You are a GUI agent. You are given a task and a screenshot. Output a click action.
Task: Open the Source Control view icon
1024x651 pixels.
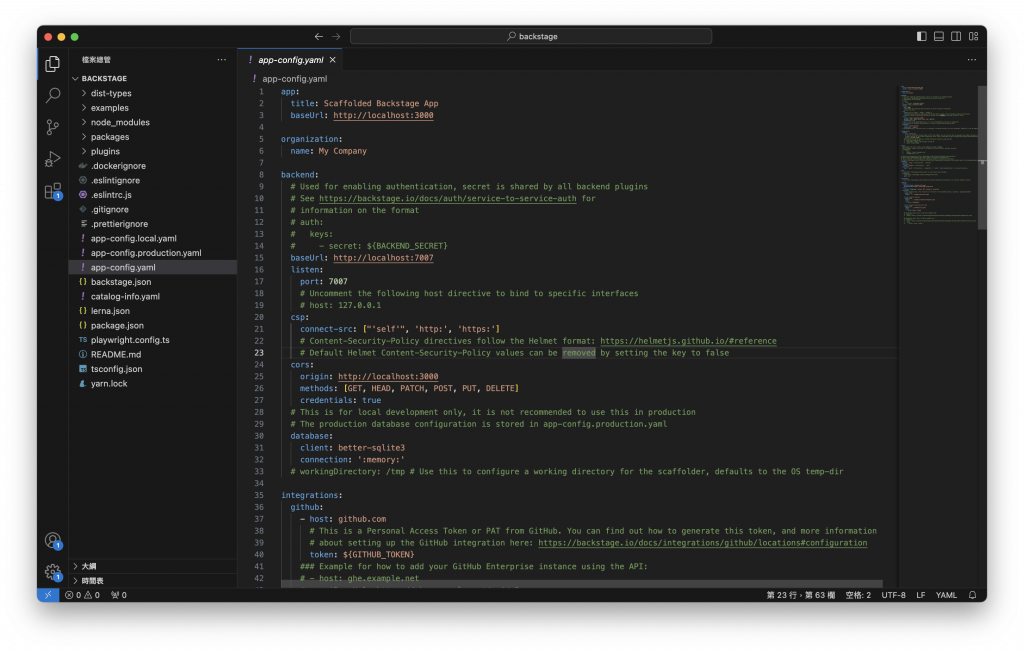coord(53,127)
